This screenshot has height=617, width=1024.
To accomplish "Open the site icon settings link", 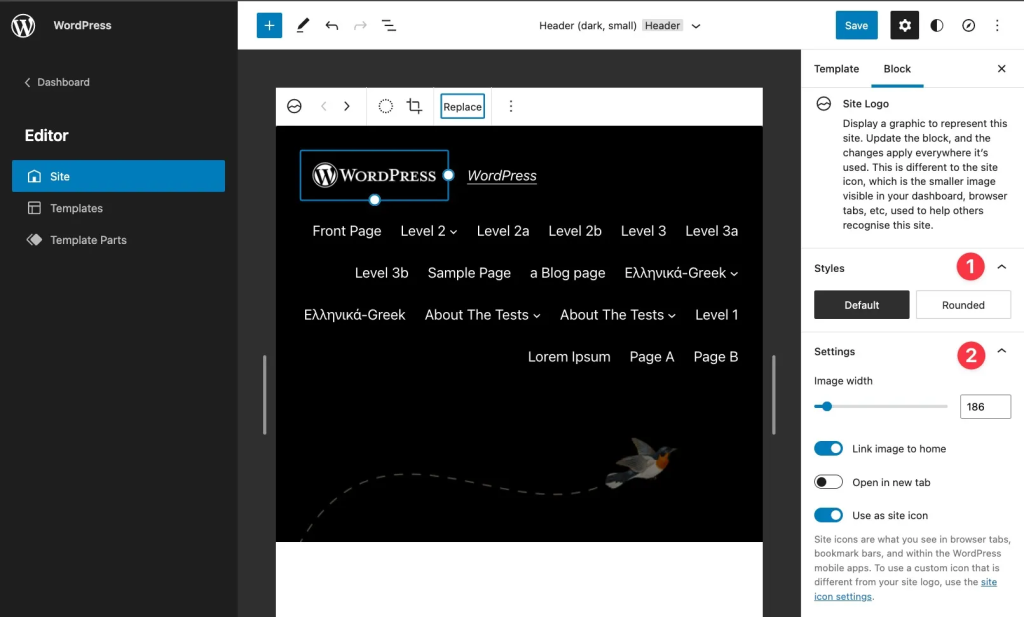I will 906,589.
